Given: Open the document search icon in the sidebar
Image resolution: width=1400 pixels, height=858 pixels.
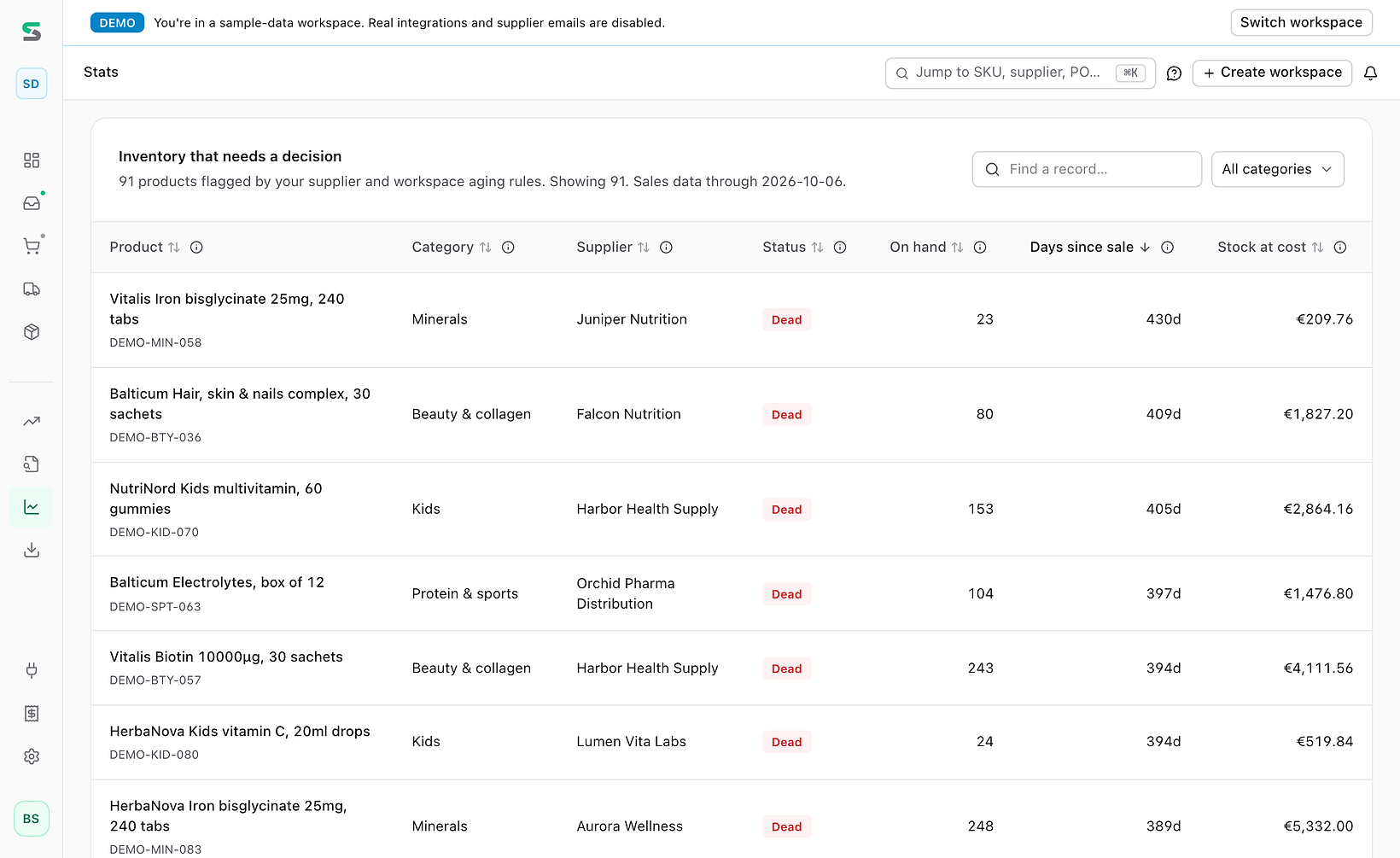Looking at the screenshot, I should tap(32, 464).
